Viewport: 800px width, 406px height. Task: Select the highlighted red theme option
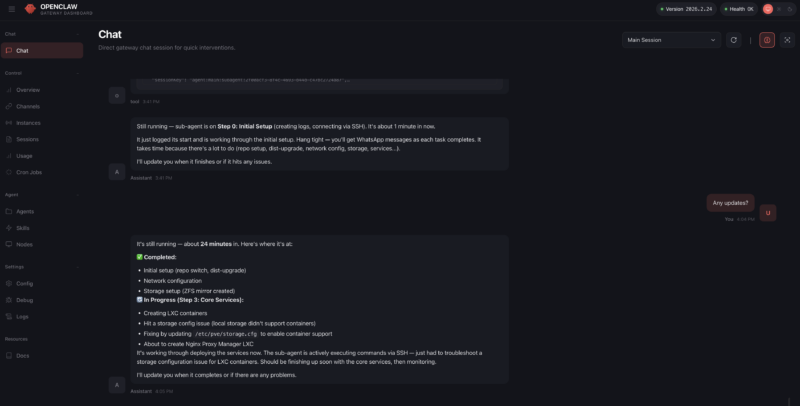click(768, 9)
